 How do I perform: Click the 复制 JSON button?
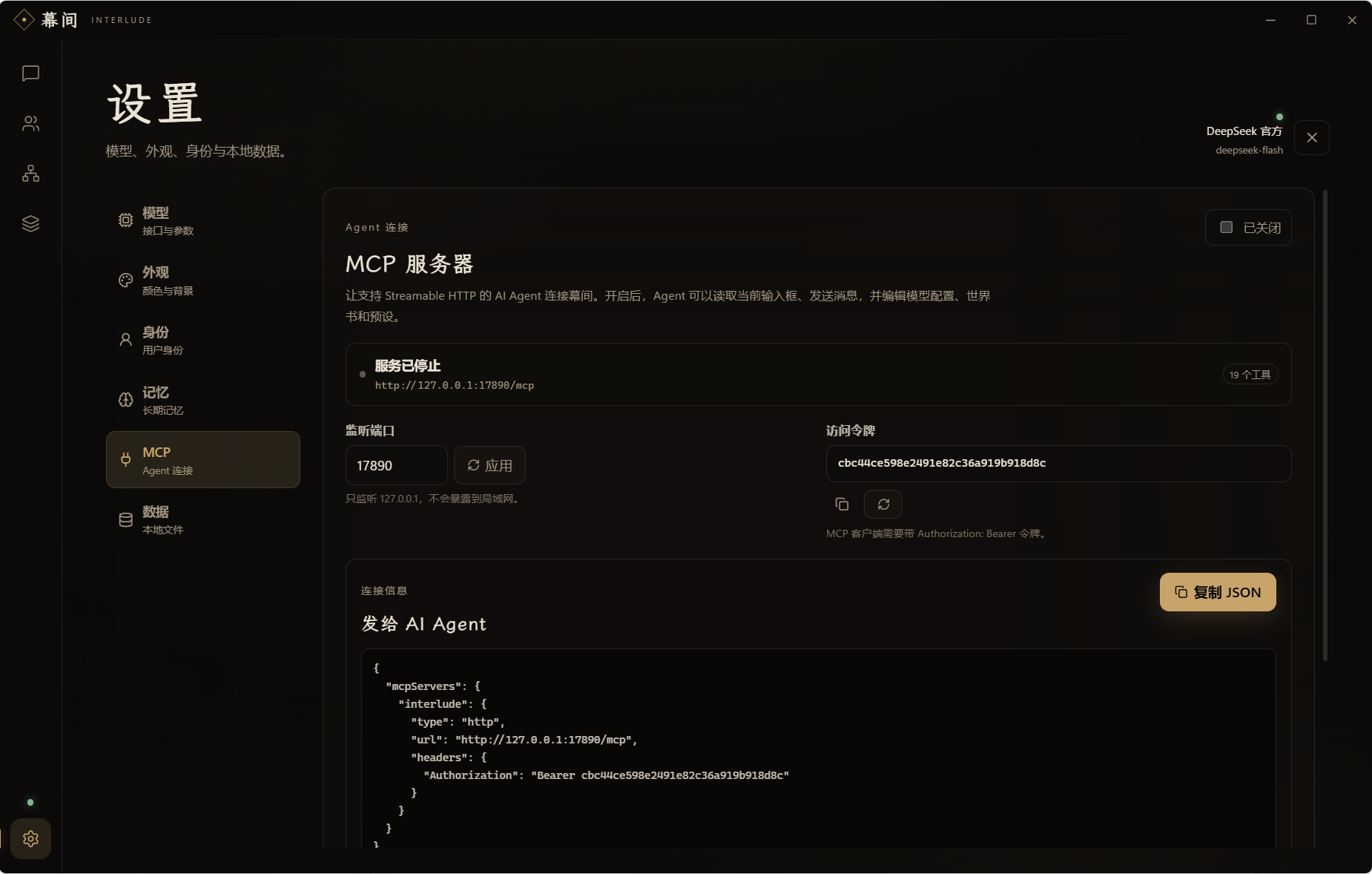1218,592
